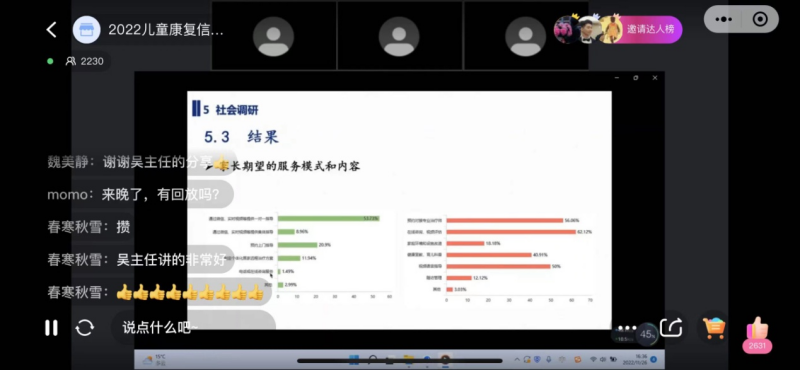Tap the thumbs-up like button
800x370 pixels.
pos(757,328)
